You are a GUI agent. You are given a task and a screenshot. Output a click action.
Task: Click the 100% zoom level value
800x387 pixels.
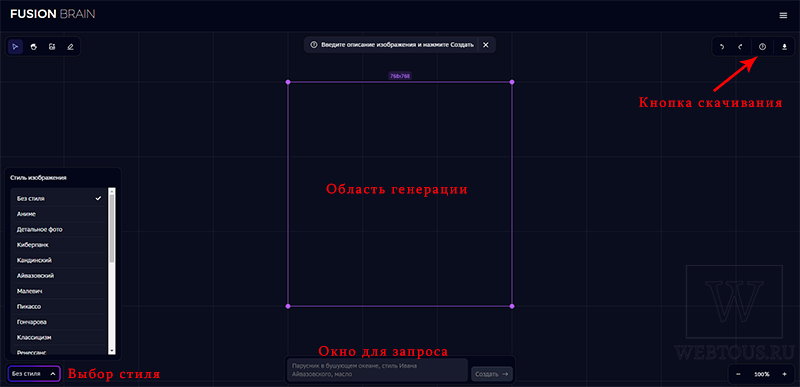(762, 374)
